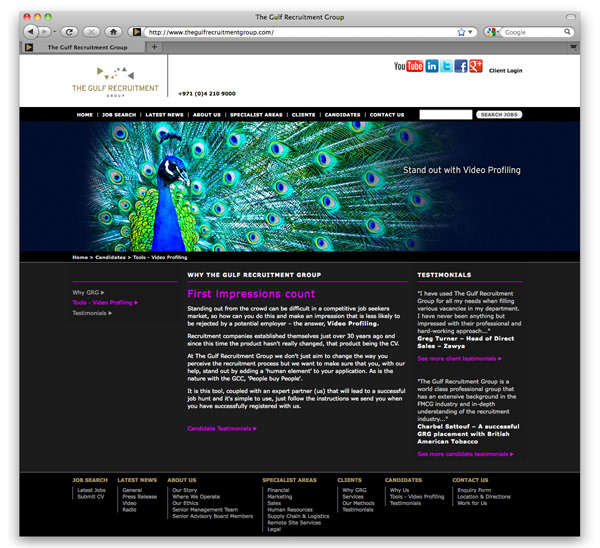Open the Google search engine selector icon
The width and height of the screenshot is (600, 548).
tap(491, 32)
